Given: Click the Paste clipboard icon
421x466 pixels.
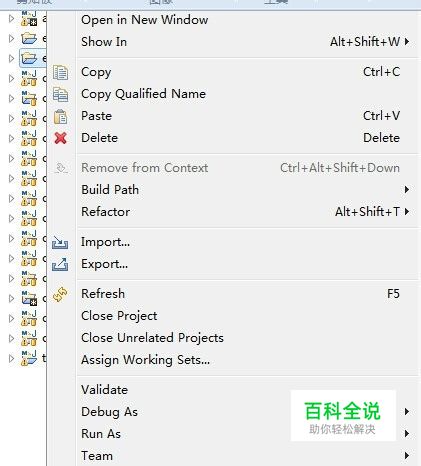Looking at the screenshot, I should click(x=61, y=117).
